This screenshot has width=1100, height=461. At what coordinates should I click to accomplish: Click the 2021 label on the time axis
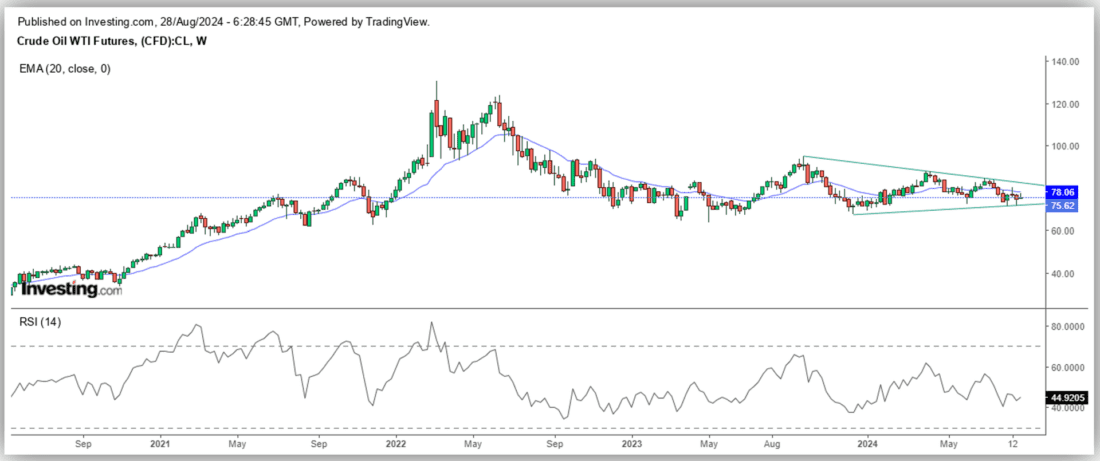coord(160,444)
